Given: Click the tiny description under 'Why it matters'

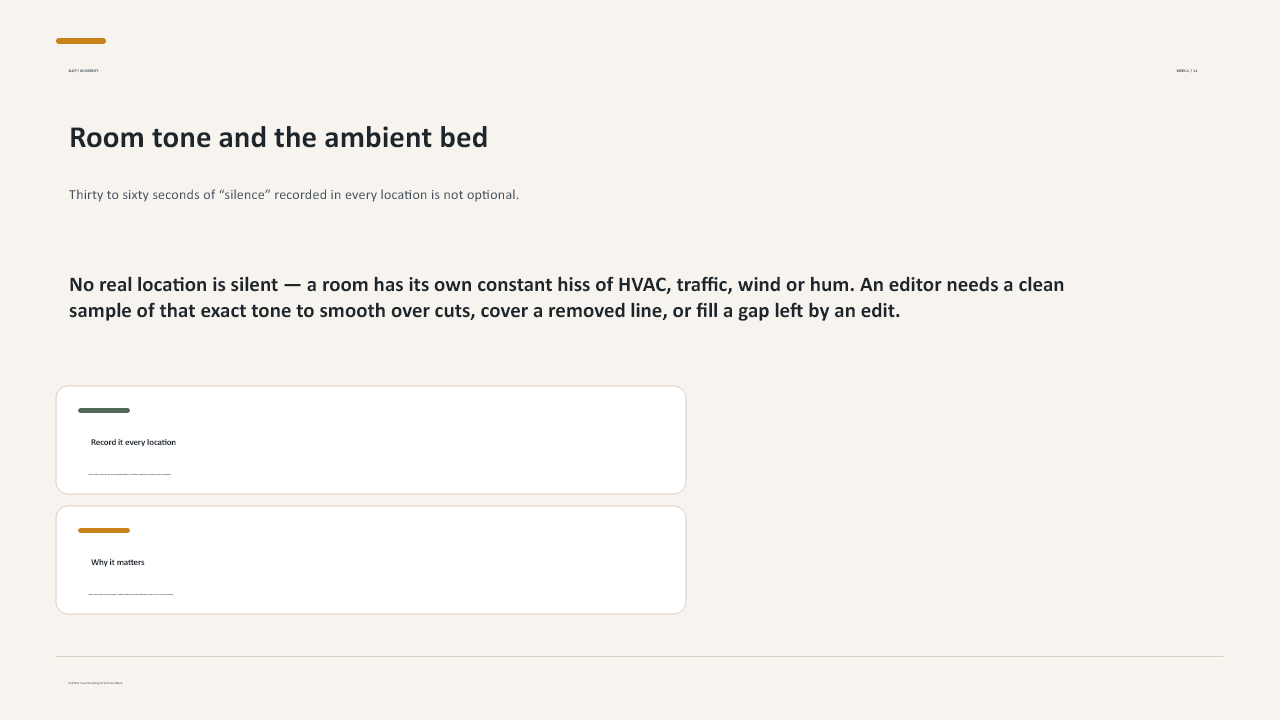Looking at the screenshot, I should tap(131, 594).
